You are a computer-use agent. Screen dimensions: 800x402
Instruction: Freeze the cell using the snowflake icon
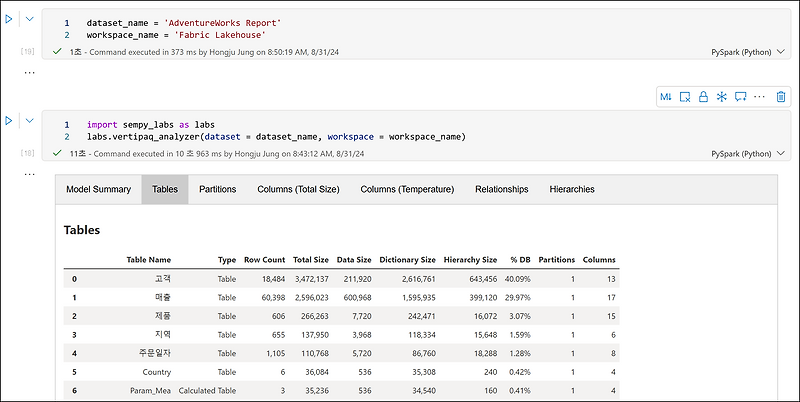(721, 97)
